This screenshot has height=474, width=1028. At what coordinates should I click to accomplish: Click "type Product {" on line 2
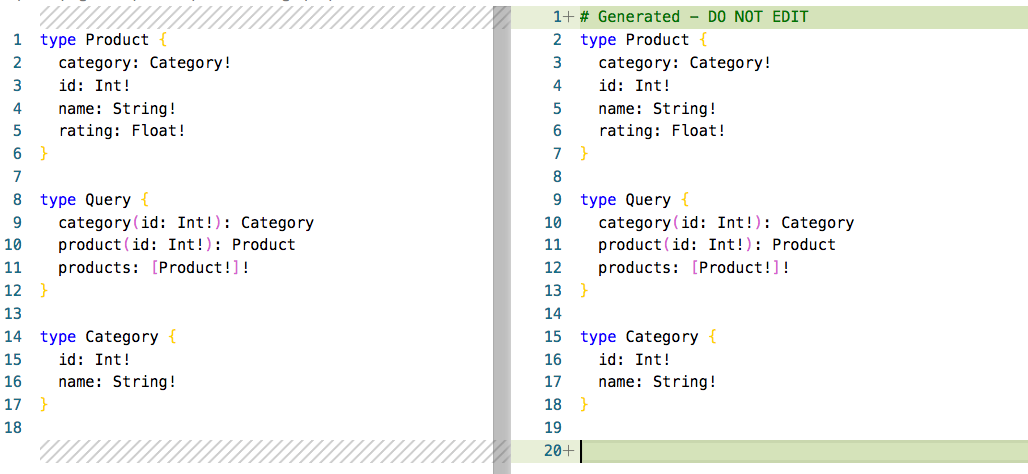[x=644, y=40]
